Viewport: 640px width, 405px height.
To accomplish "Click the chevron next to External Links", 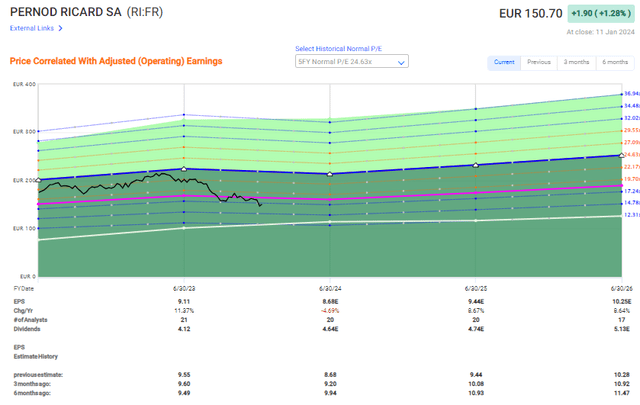I will (60, 28).
